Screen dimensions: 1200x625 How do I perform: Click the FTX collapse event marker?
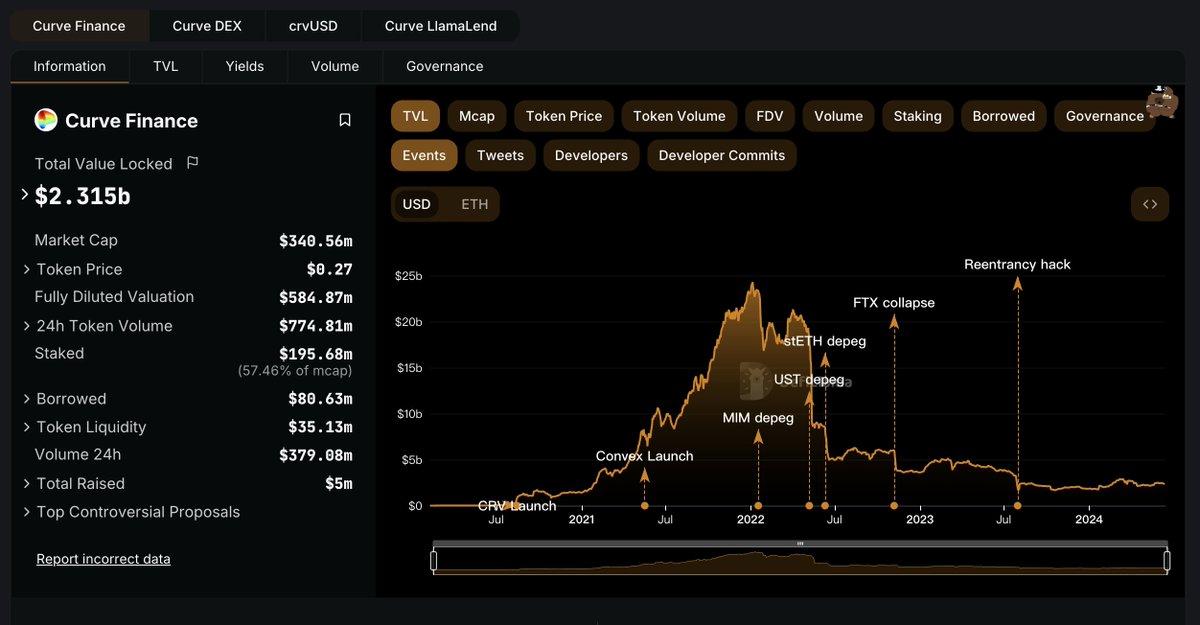coord(894,506)
